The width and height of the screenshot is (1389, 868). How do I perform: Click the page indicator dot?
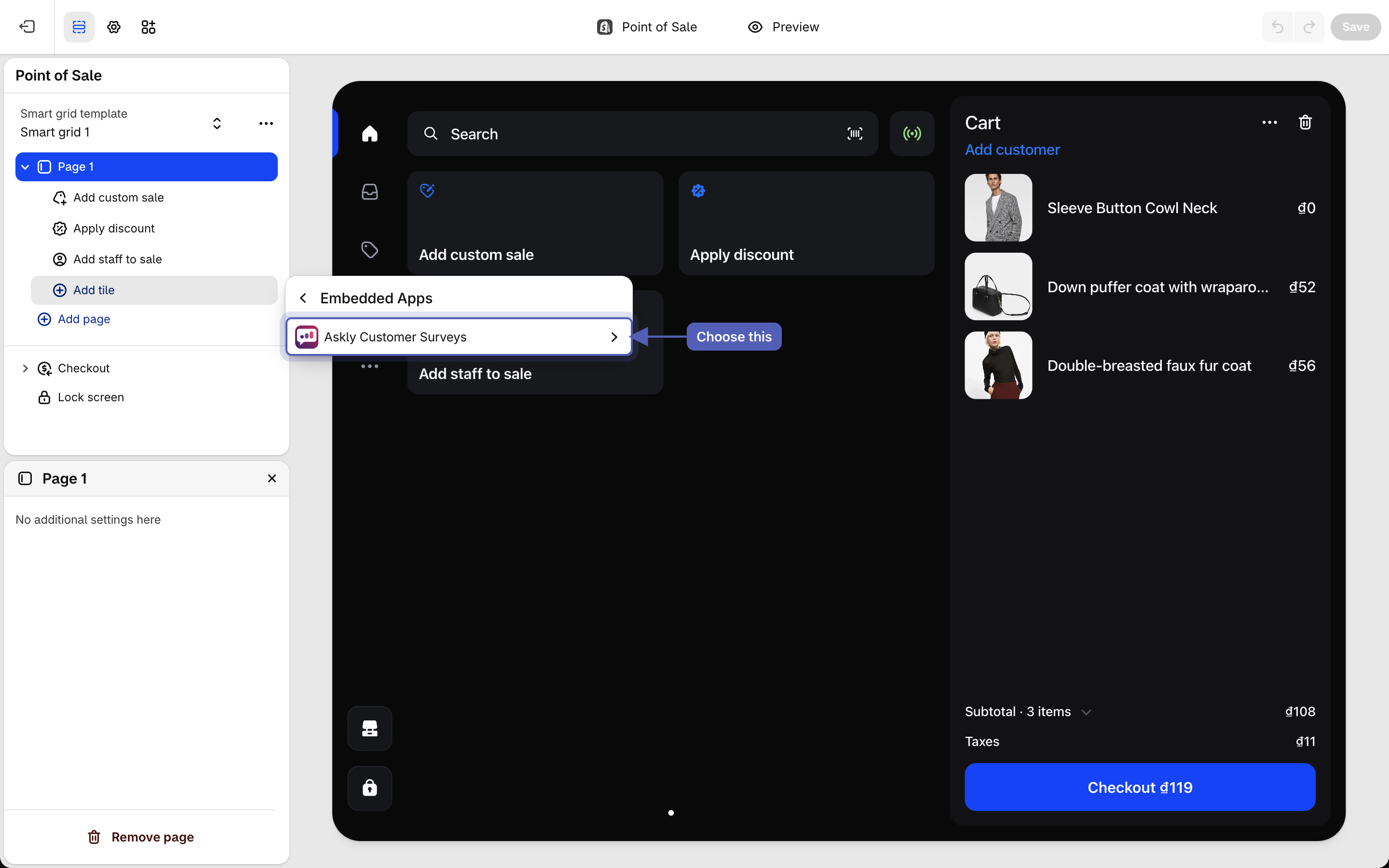click(x=671, y=813)
